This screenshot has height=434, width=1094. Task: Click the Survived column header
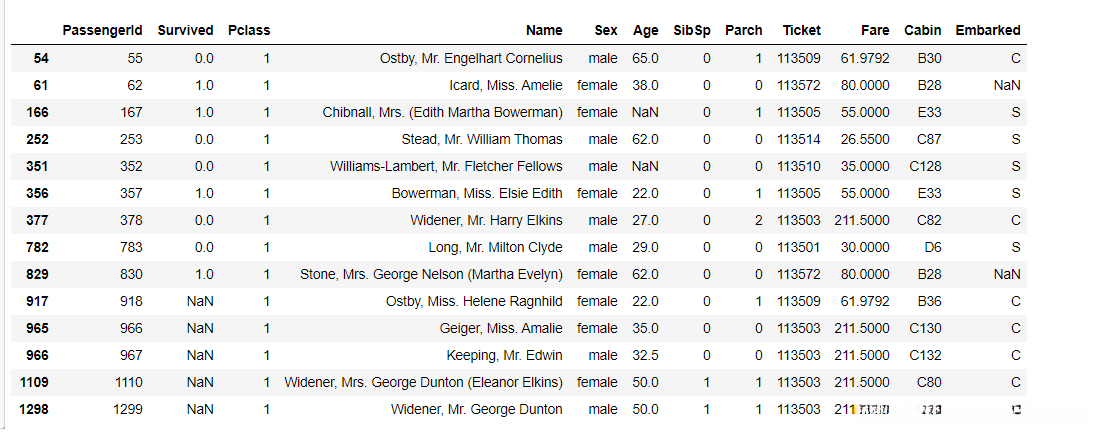coord(186,31)
